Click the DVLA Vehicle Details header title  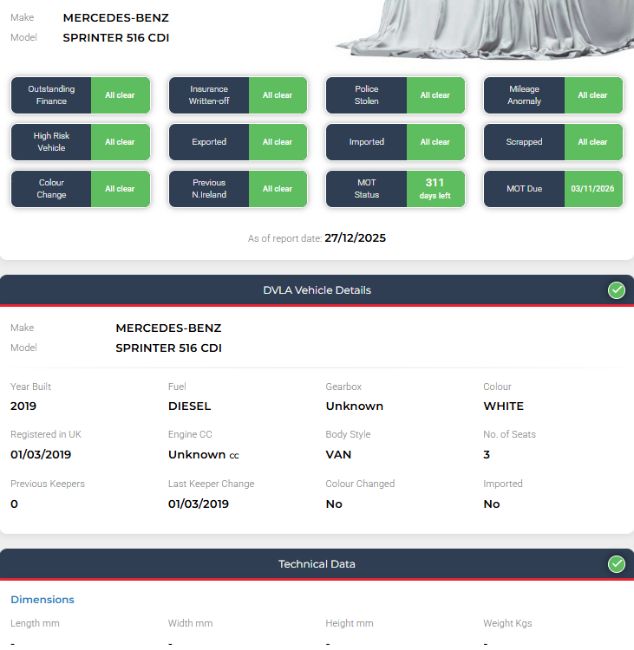pyautogui.click(x=317, y=290)
